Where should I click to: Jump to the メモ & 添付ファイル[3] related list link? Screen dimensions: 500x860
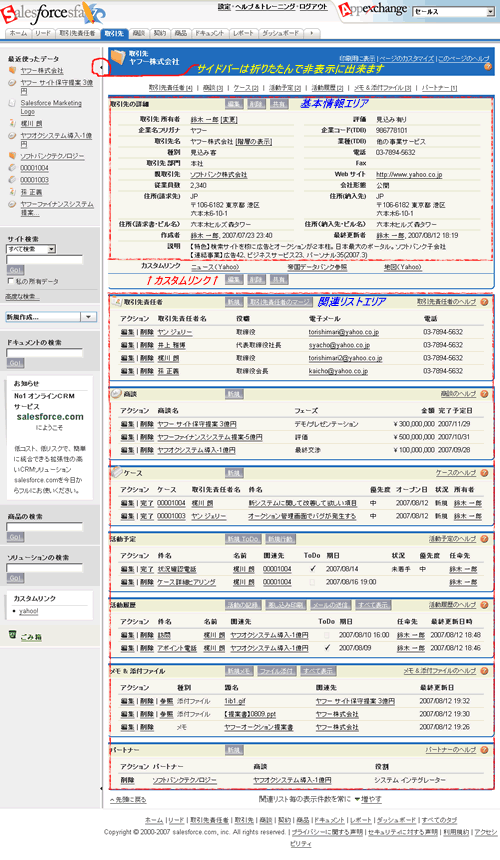tap(382, 88)
